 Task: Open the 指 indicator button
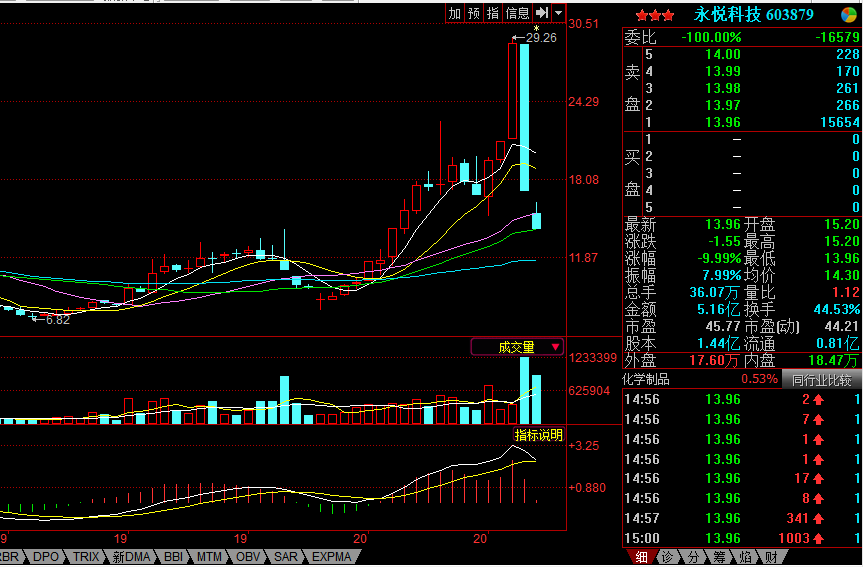[493, 13]
